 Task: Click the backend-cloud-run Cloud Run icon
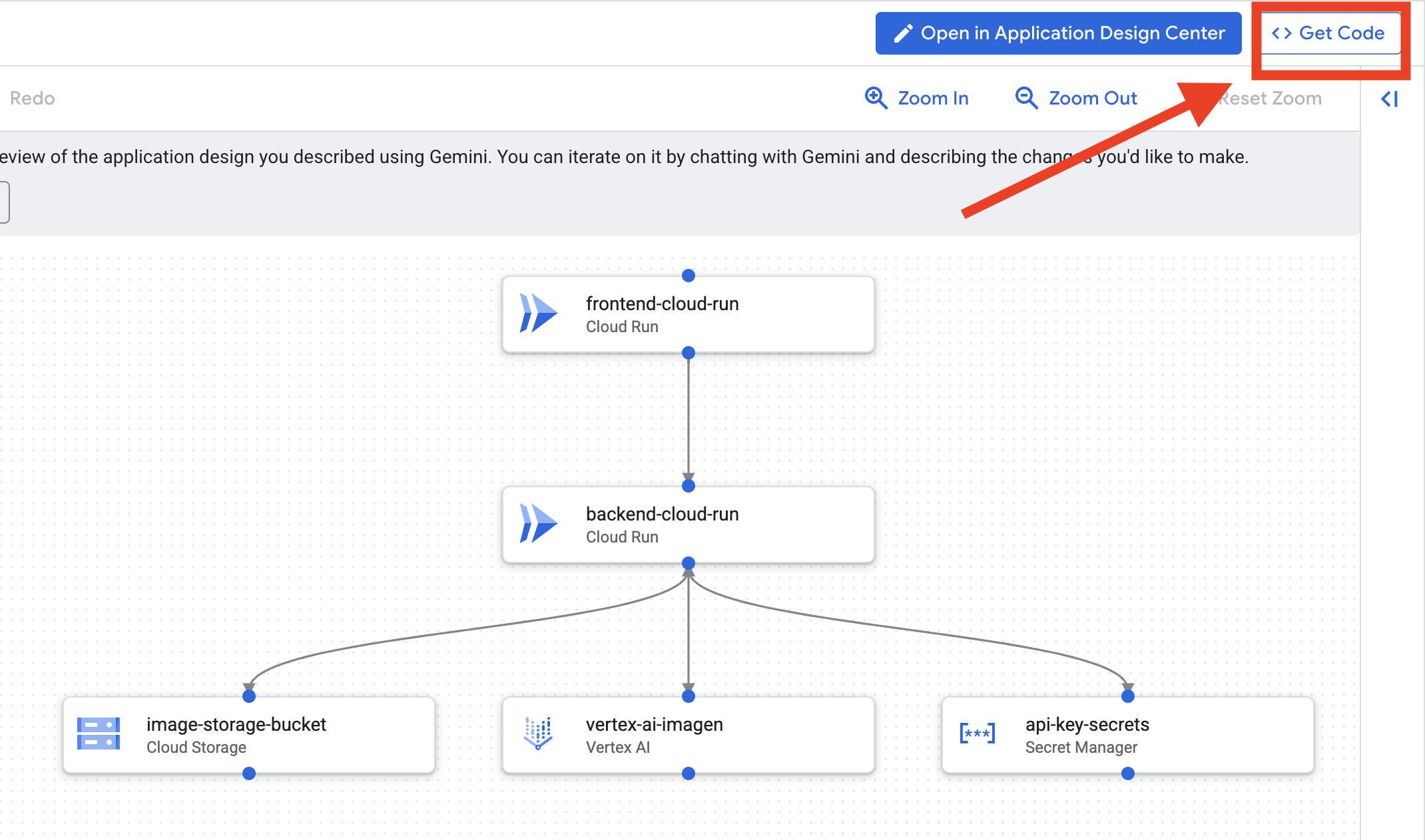click(538, 523)
